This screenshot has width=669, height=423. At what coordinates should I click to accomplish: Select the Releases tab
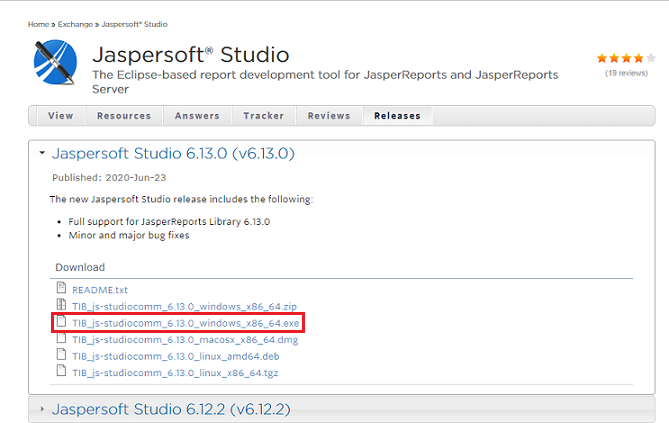click(397, 116)
